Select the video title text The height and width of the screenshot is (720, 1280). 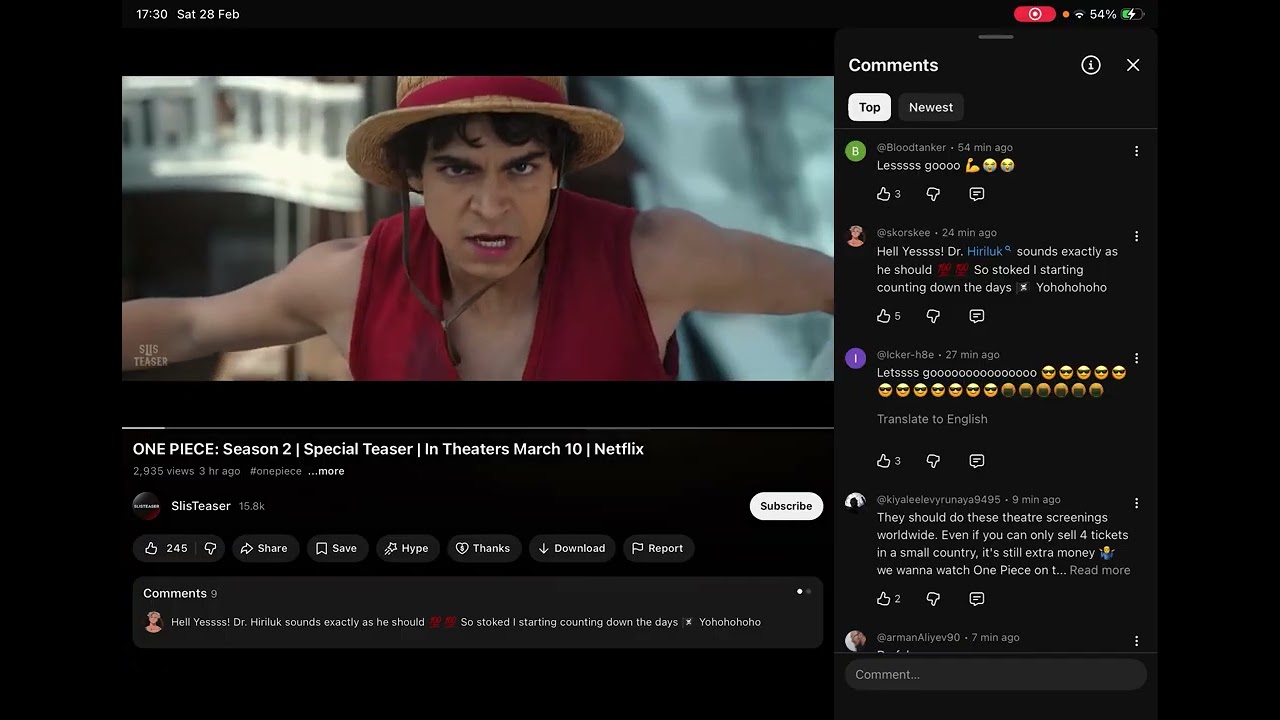[x=388, y=449]
